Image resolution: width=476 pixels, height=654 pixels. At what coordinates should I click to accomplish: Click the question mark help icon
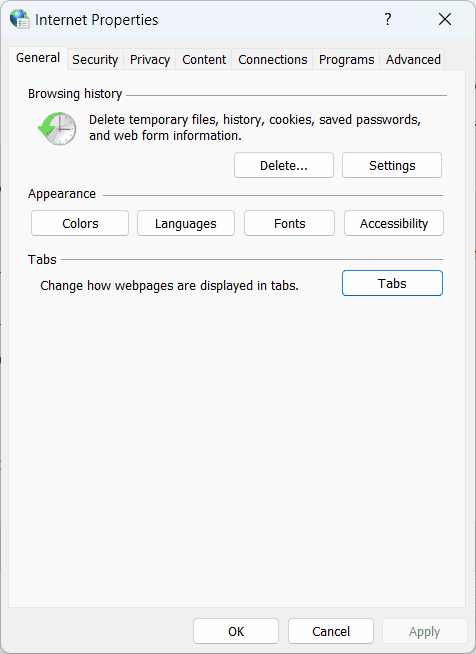[x=388, y=19]
